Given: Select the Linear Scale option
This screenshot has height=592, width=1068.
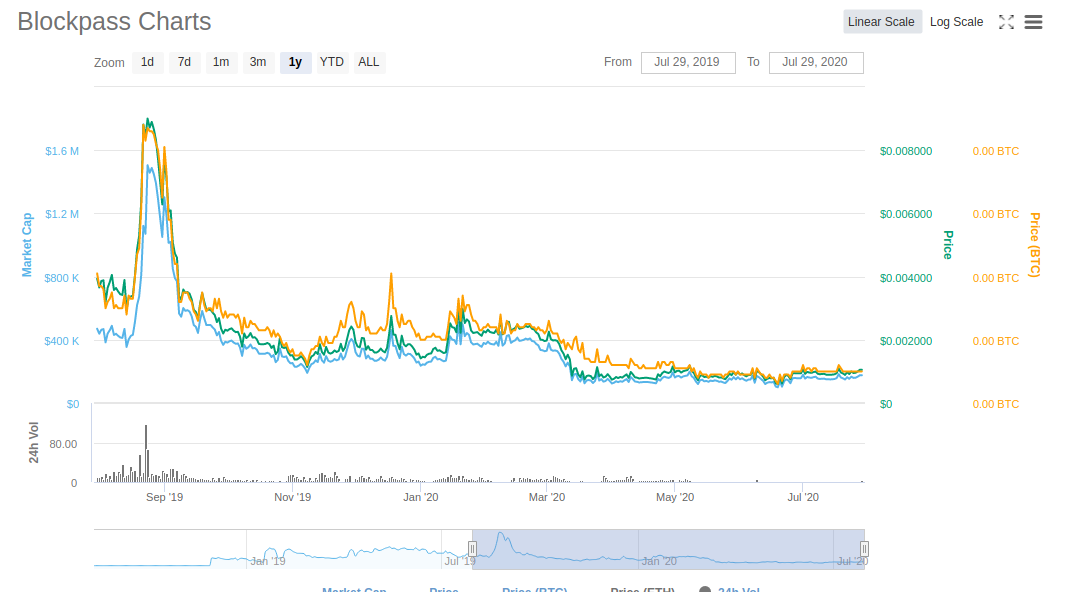Looking at the screenshot, I should [x=881, y=22].
